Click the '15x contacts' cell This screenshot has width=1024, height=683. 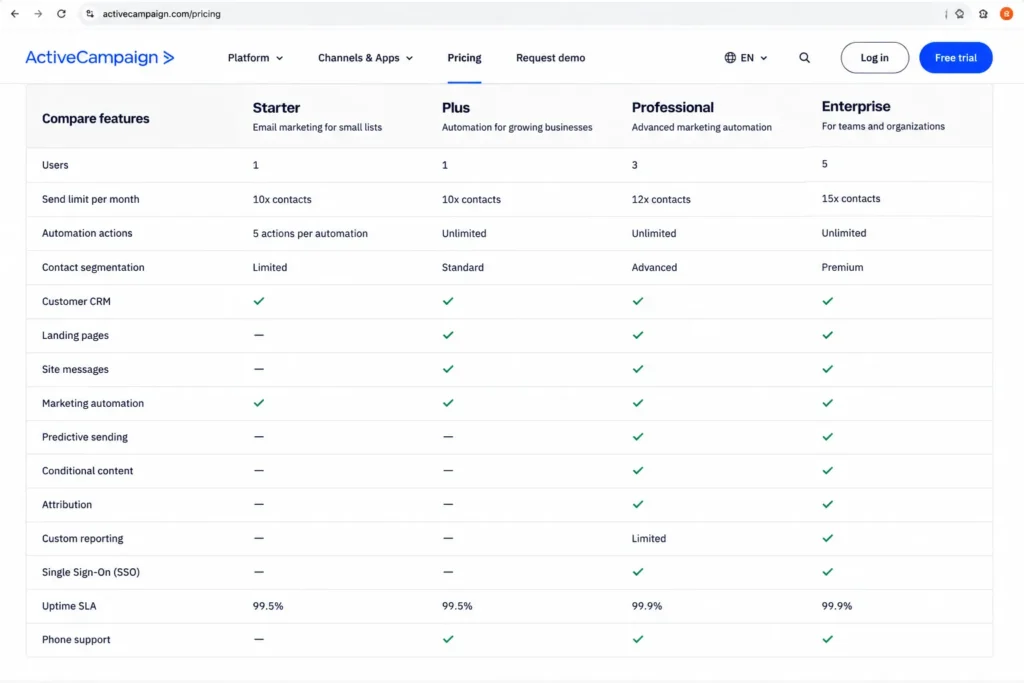pyautogui.click(x=851, y=199)
